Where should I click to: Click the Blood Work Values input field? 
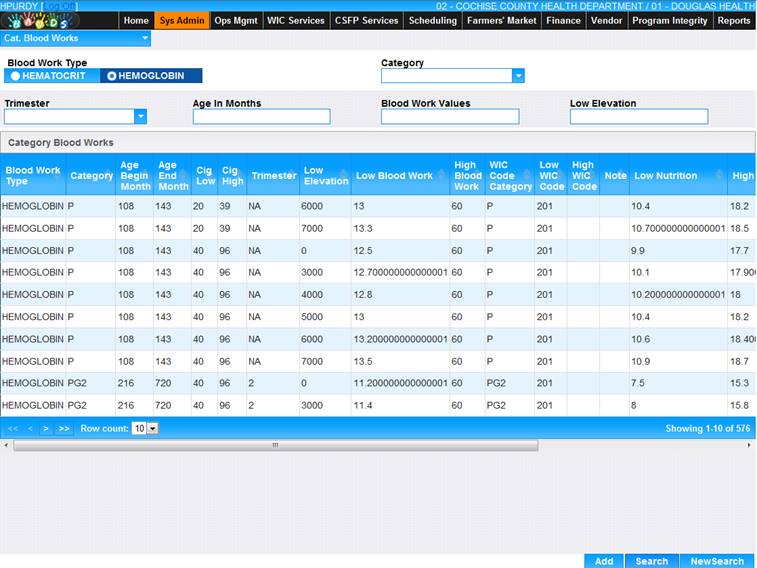[450, 116]
